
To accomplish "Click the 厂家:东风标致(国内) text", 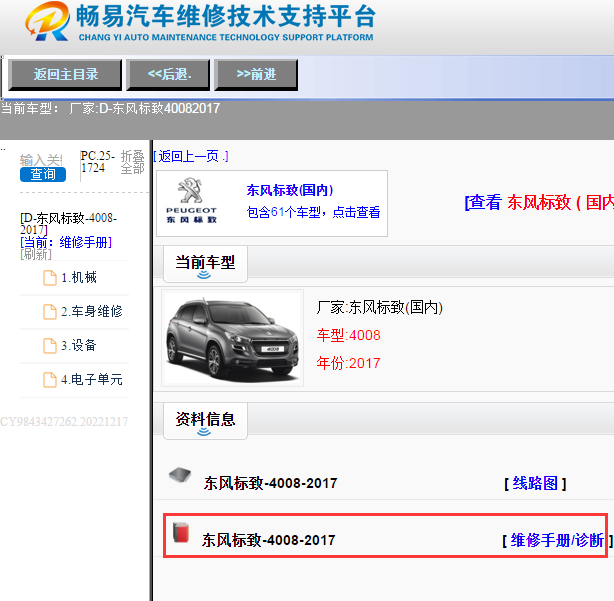I will 379,308.
